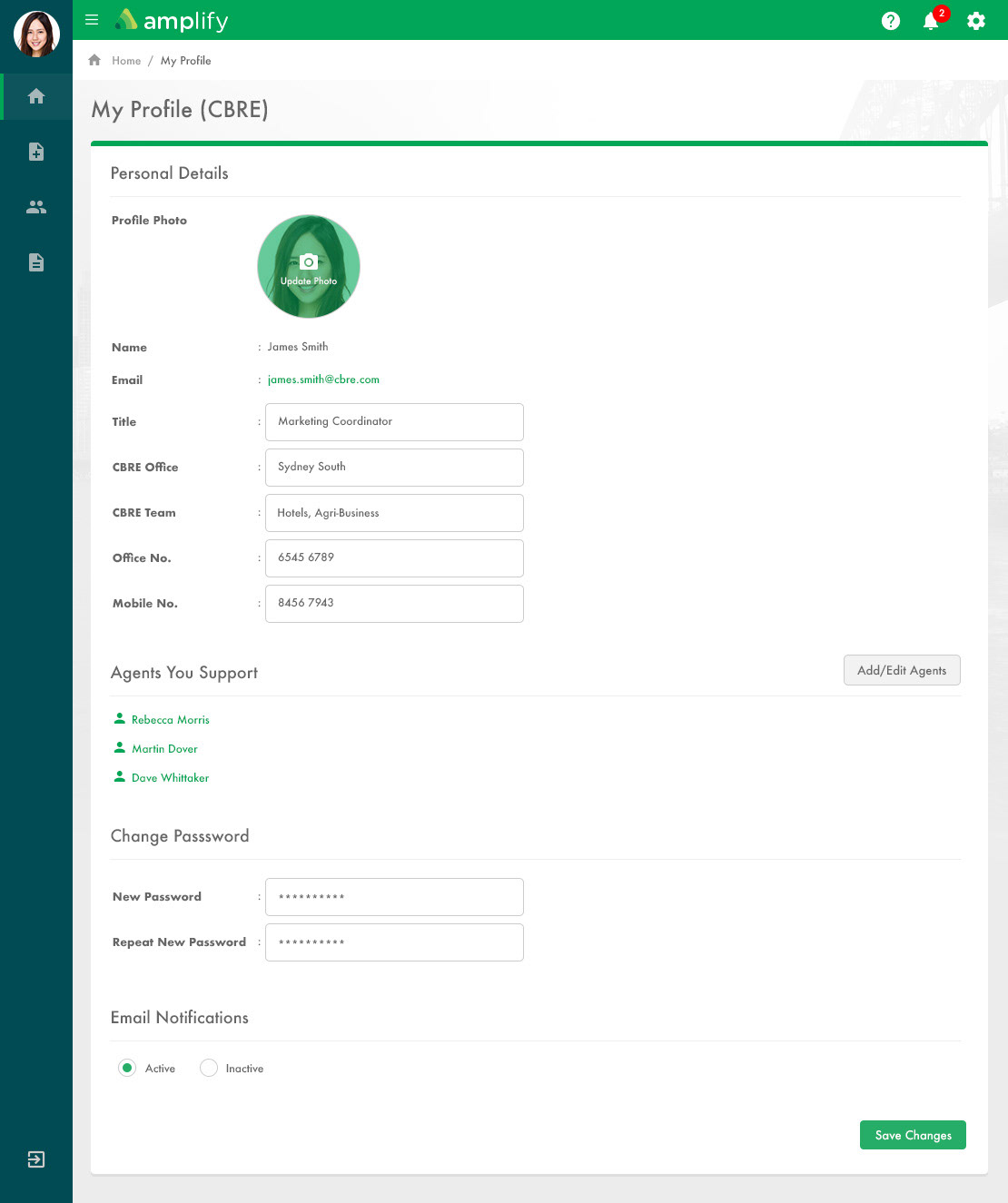Open the settings gear icon
The width and height of the screenshot is (1008, 1203).
tap(976, 20)
